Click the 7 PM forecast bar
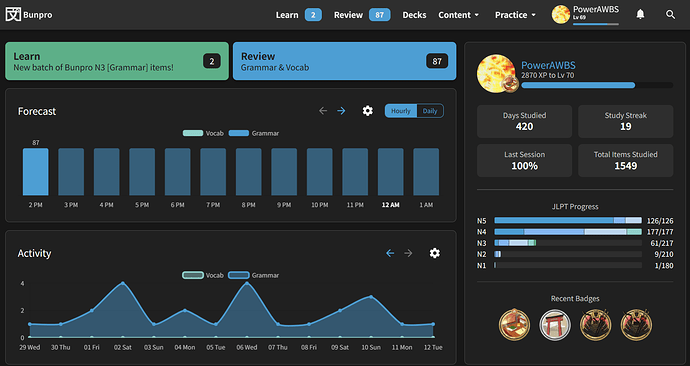690x366 pixels. (213, 172)
